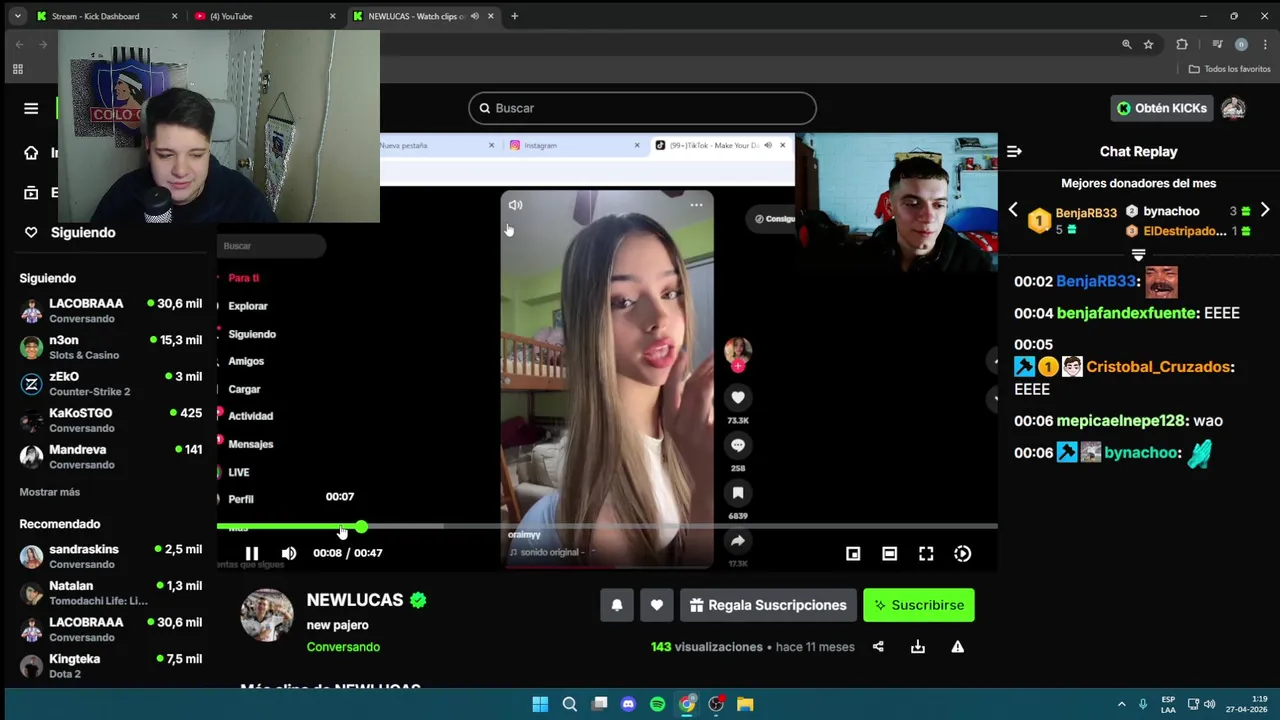Click BenjaRB33 username in chat replay
This screenshot has height=720, width=1280.
(1096, 281)
